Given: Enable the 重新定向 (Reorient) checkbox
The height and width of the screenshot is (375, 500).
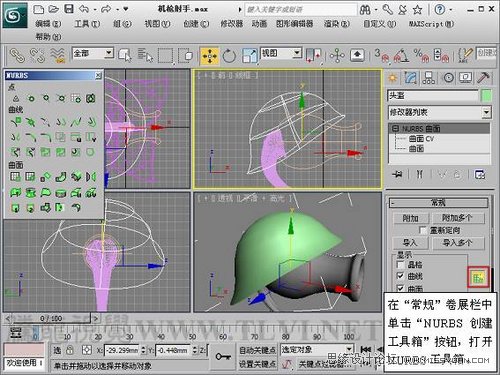Looking at the screenshot, I should pos(423,230).
